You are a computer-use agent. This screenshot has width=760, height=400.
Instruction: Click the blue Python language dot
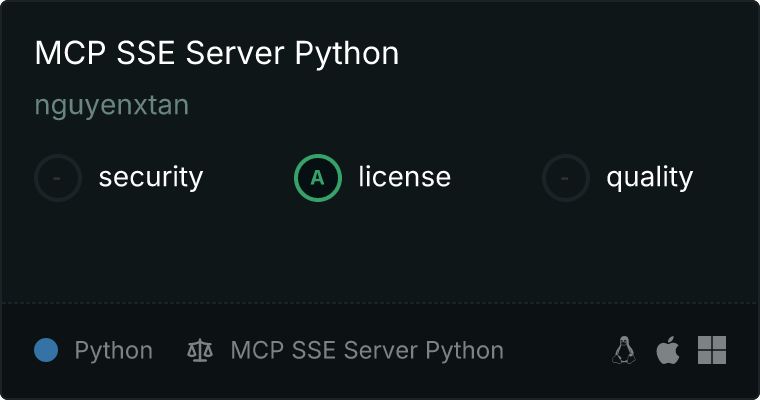pos(46,350)
